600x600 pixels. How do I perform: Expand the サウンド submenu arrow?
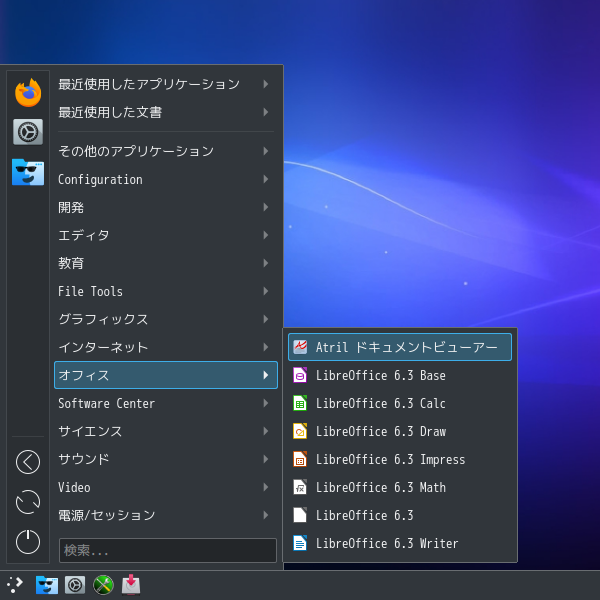pyautogui.click(x=266, y=459)
